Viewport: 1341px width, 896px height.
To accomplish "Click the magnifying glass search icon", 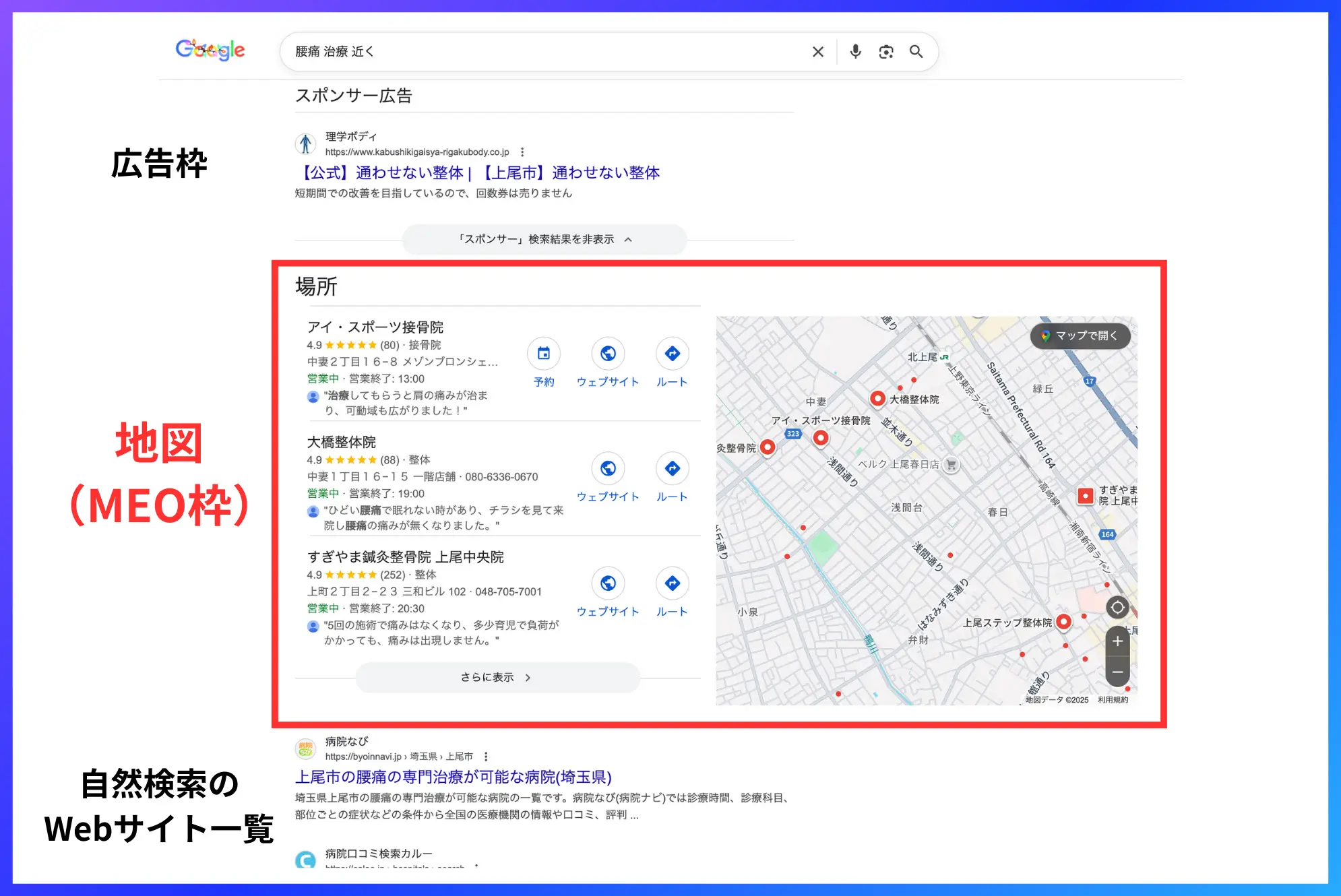I will (917, 51).
